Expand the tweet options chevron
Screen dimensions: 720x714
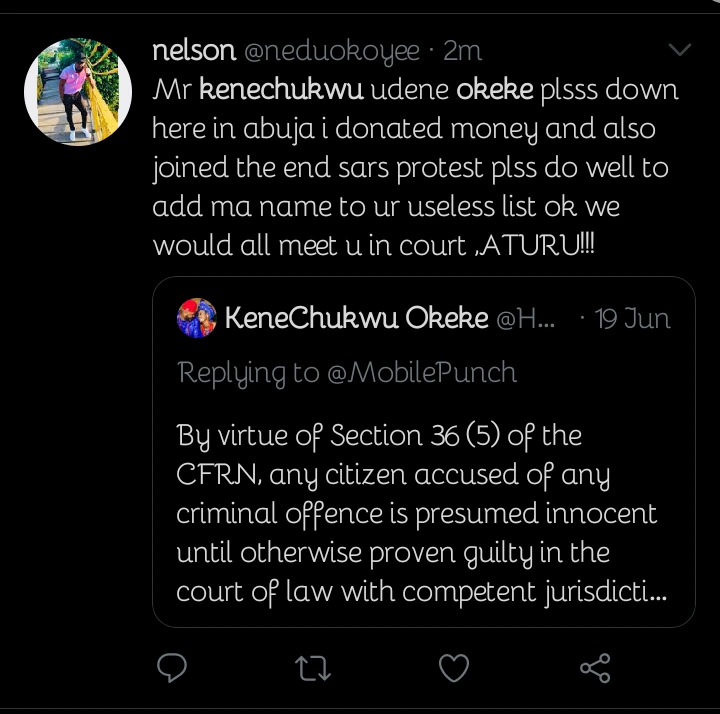(679, 50)
